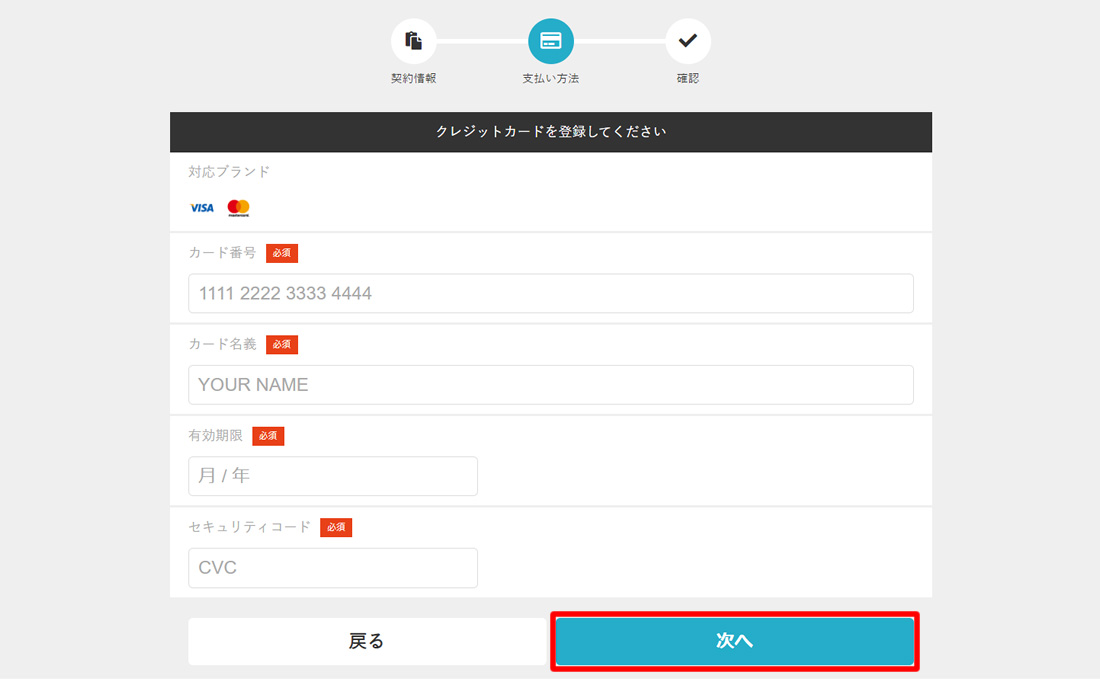Click the 支払い方法 credit card step icon
The height and width of the screenshot is (679, 1100).
point(551,41)
